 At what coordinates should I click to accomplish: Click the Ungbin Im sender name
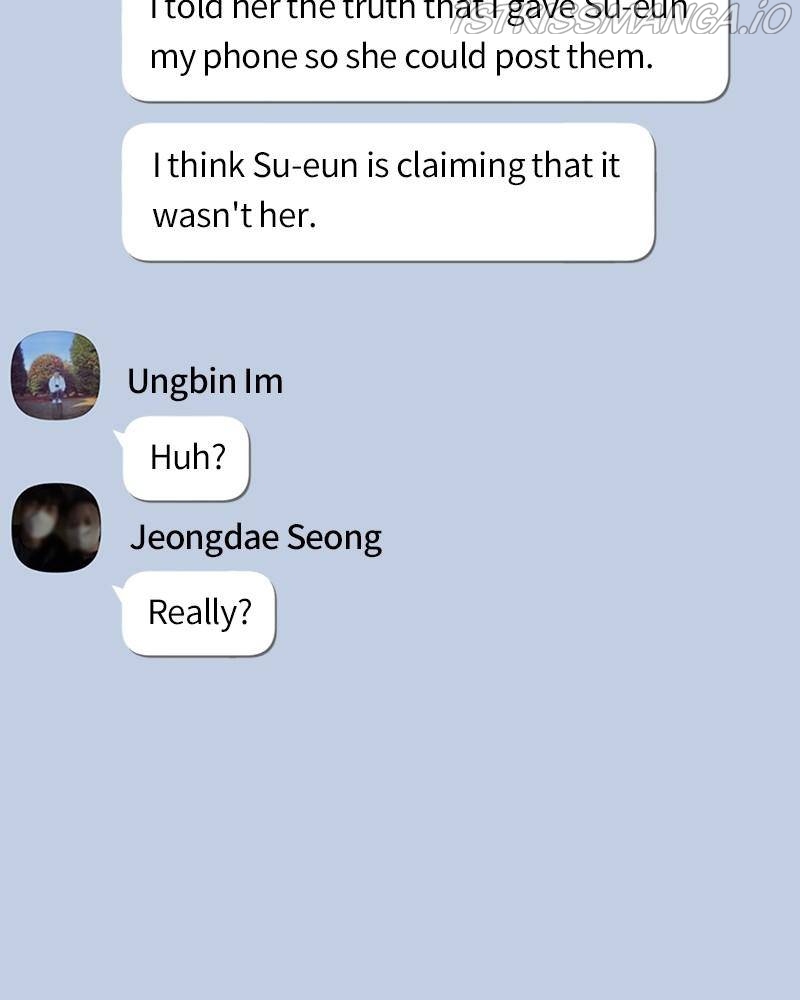tap(205, 381)
